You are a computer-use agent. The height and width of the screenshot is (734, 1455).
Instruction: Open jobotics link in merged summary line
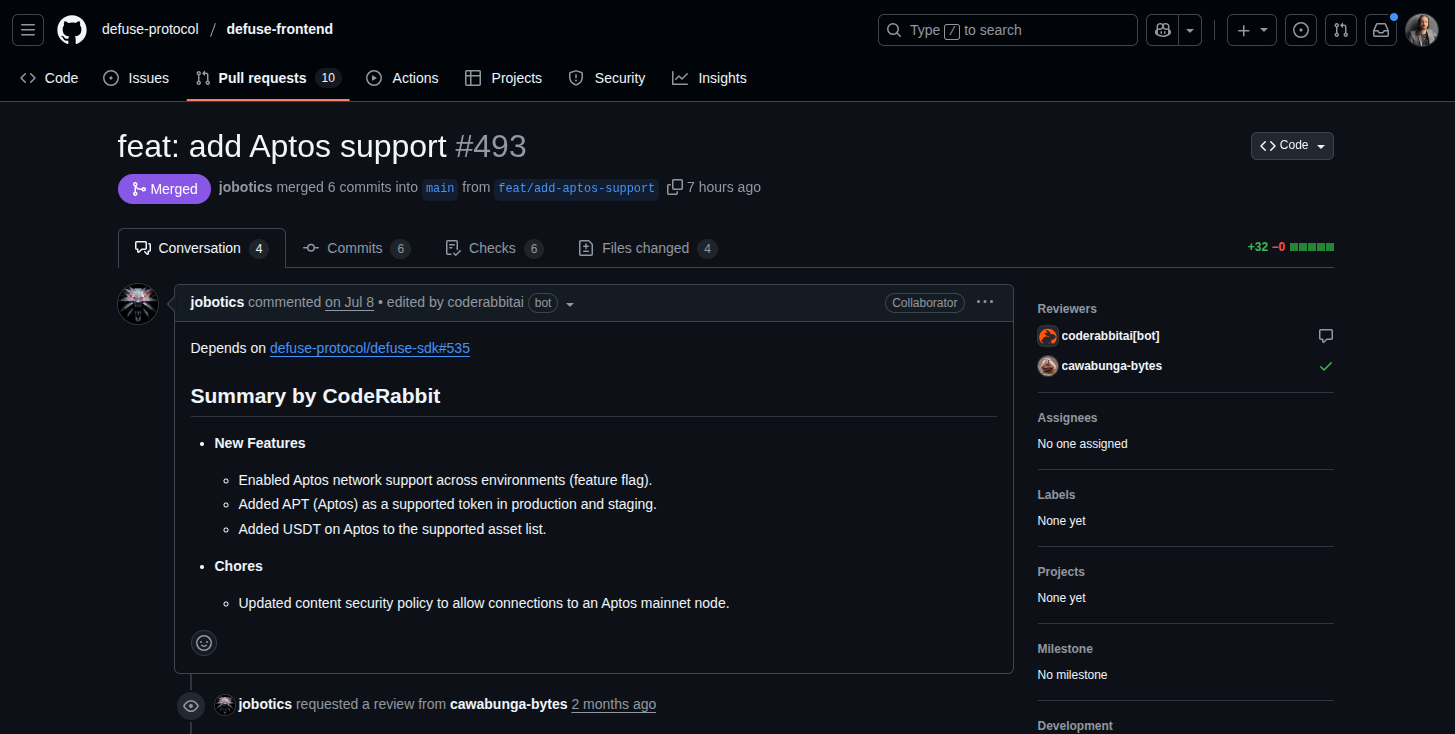[x=245, y=187]
